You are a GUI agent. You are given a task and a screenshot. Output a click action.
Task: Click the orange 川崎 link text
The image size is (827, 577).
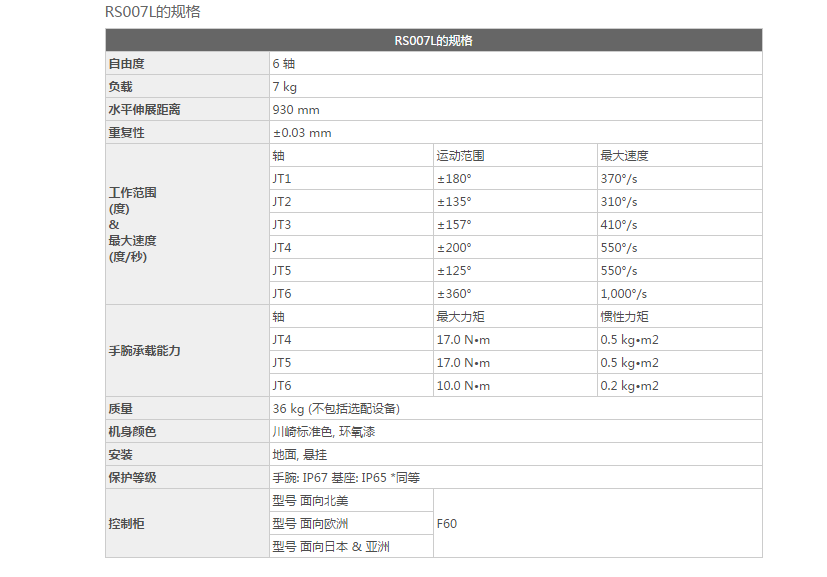pos(284,432)
